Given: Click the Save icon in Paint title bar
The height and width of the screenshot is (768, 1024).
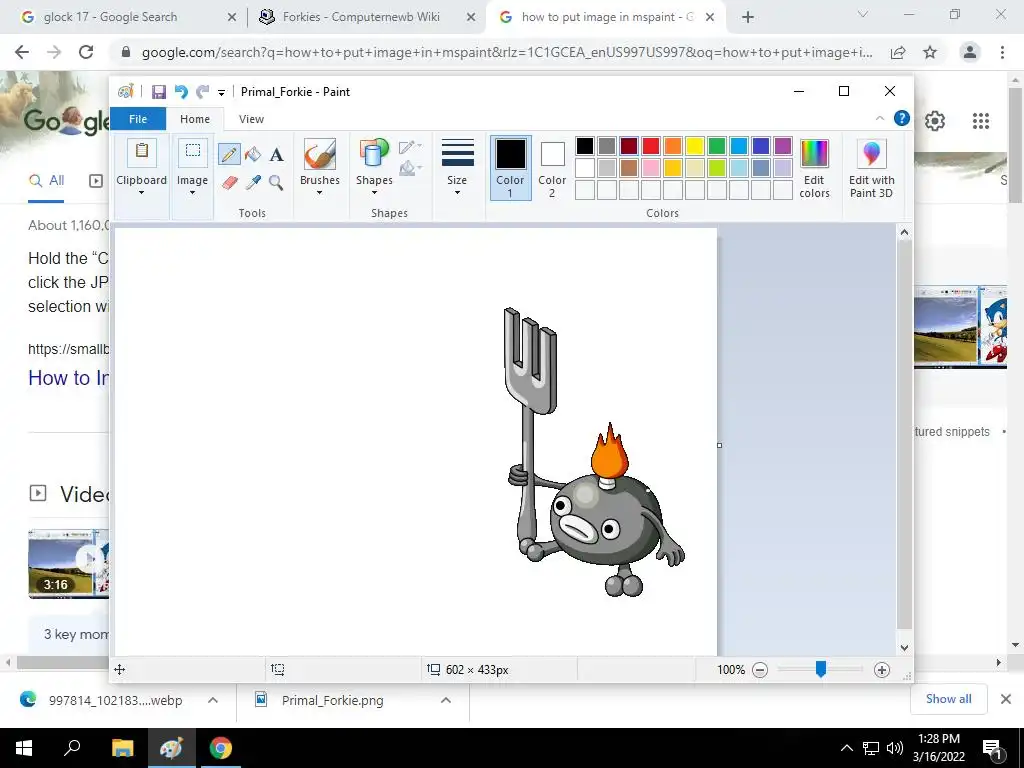Looking at the screenshot, I should pos(159,92).
